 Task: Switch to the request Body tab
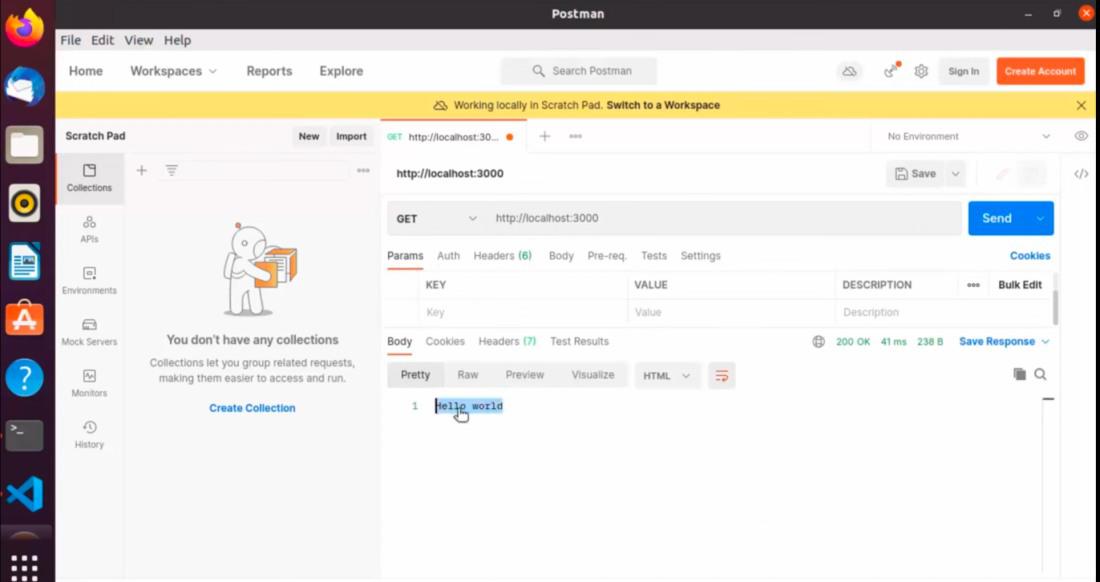(561, 256)
